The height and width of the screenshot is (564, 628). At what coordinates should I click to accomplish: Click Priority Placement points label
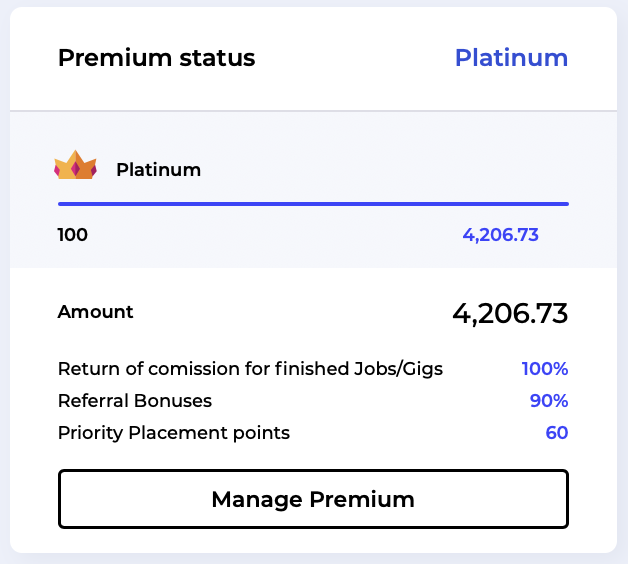tap(174, 433)
